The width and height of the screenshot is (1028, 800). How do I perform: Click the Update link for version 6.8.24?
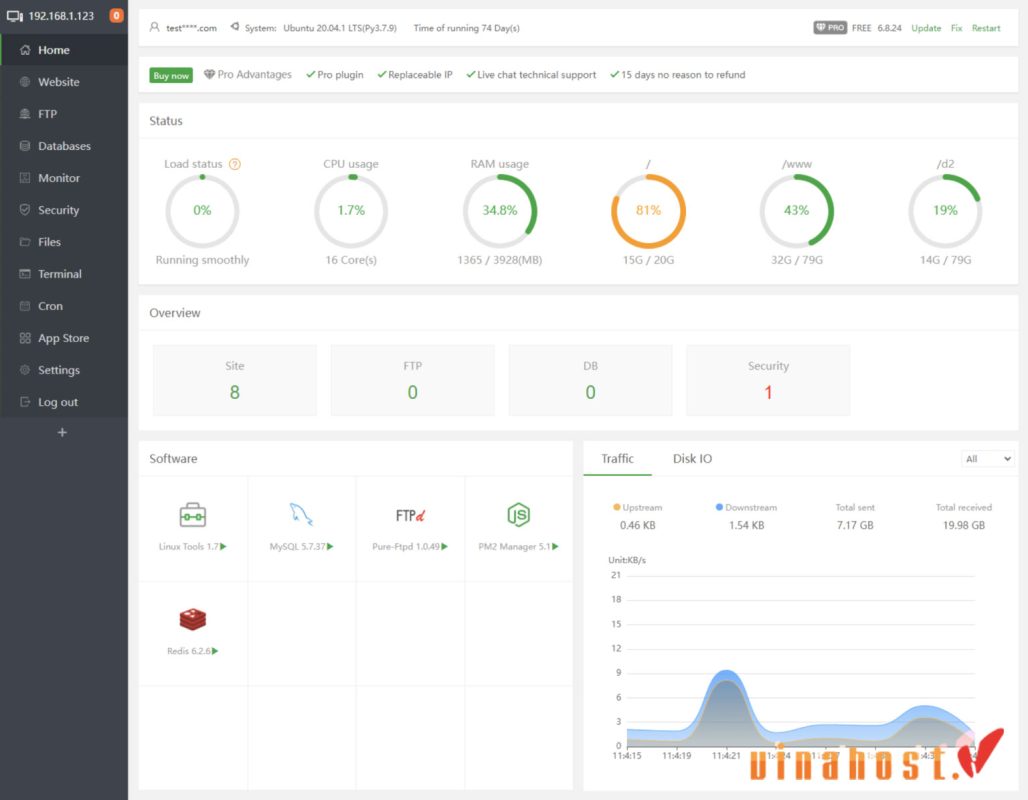click(925, 28)
